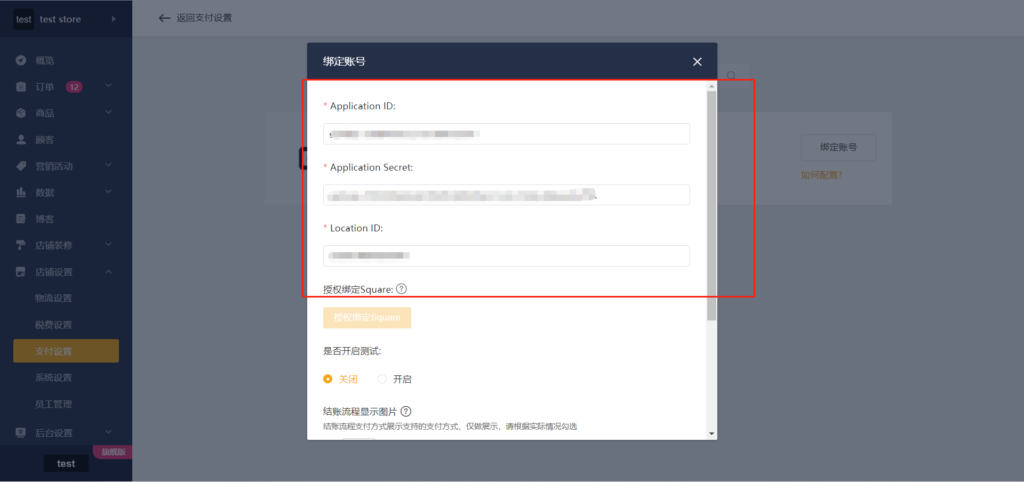Click the 旗舰版 edition badge
This screenshot has width=1024, height=482.
point(114,452)
